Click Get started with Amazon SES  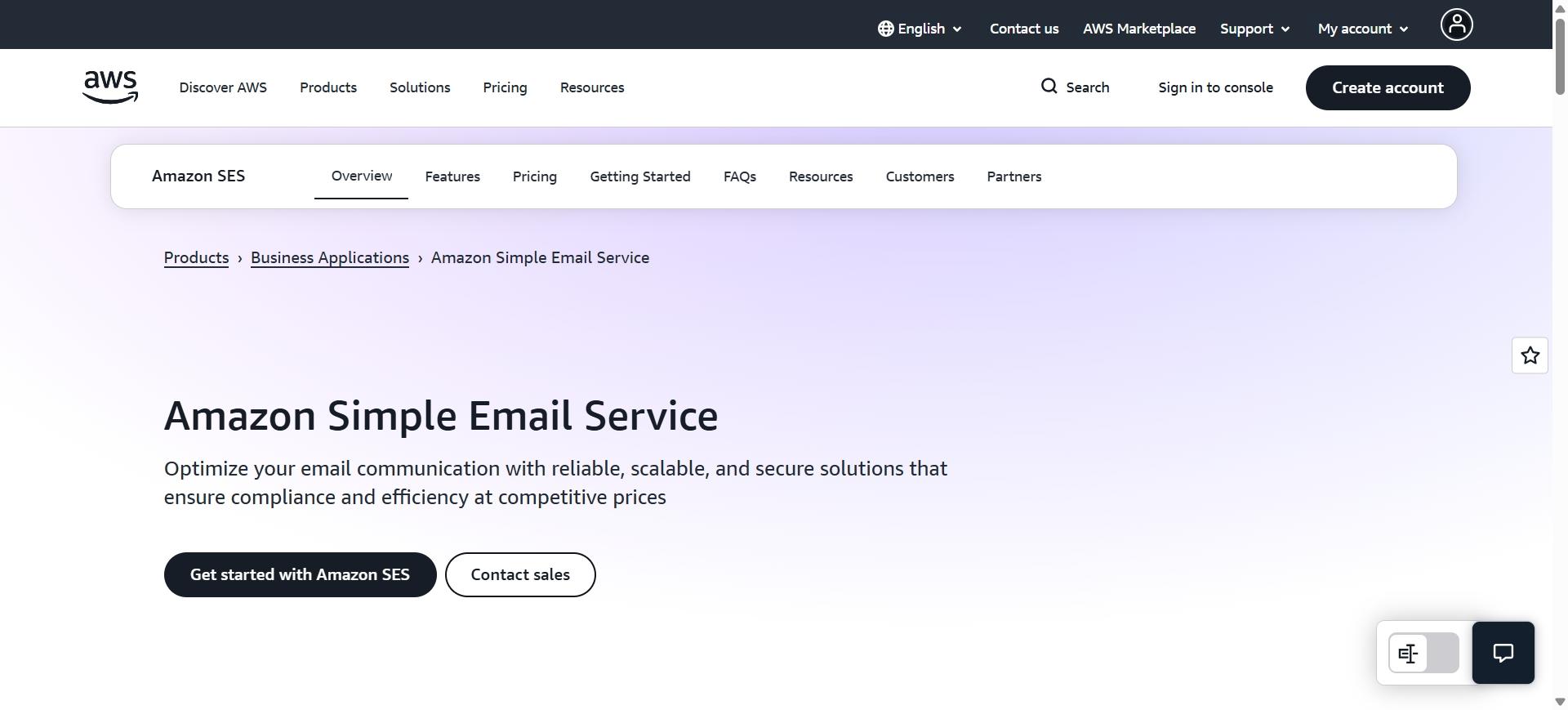coord(300,574)
